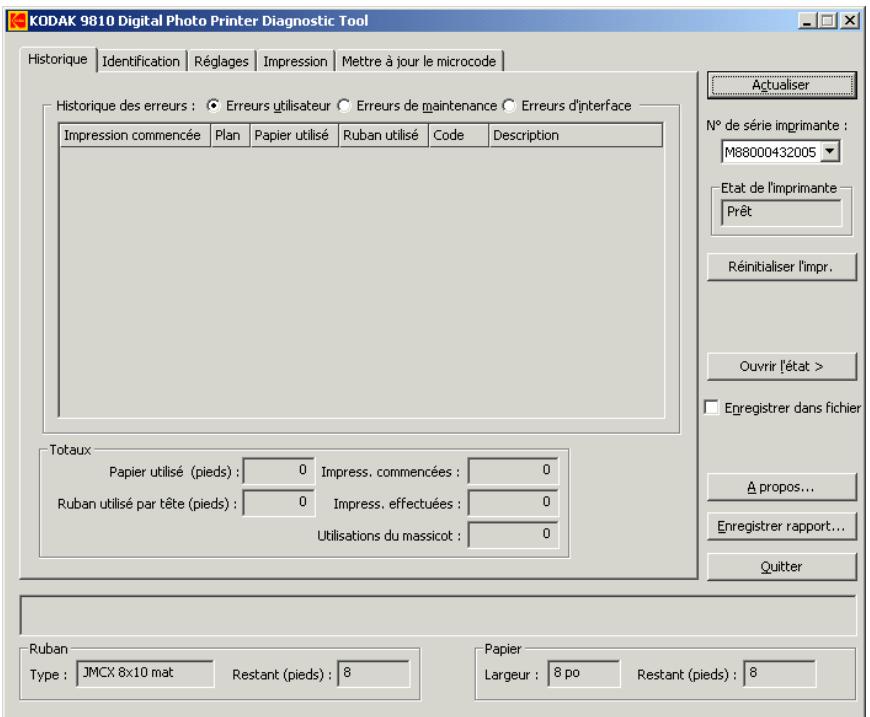Click the Etat de l'imprimante Prêt field
This screenshot has height=717, width=870.
point(781,212)
